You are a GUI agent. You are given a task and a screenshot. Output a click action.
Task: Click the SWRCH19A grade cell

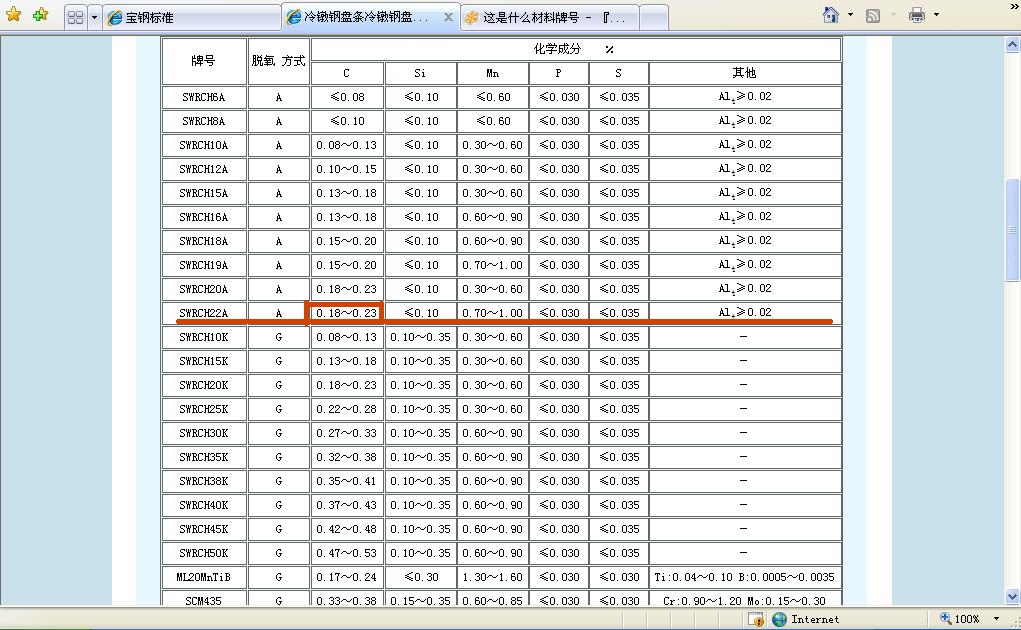pos(204,266)
